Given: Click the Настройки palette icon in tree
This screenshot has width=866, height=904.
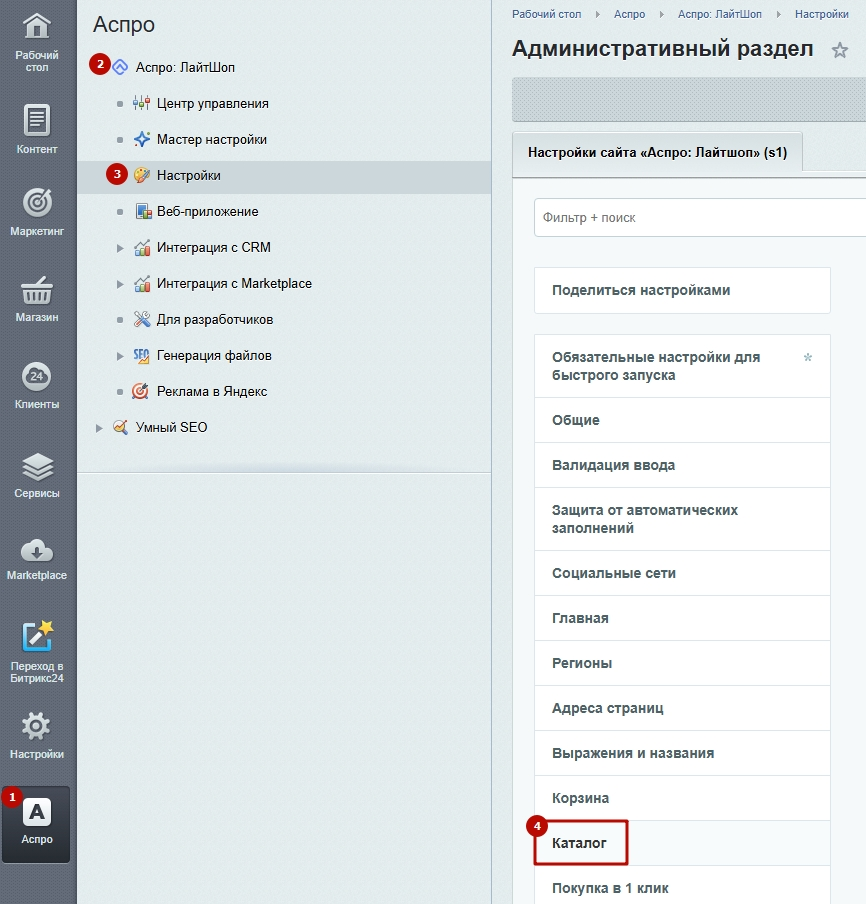Looking at the screenshot, I should pos(142,175).
